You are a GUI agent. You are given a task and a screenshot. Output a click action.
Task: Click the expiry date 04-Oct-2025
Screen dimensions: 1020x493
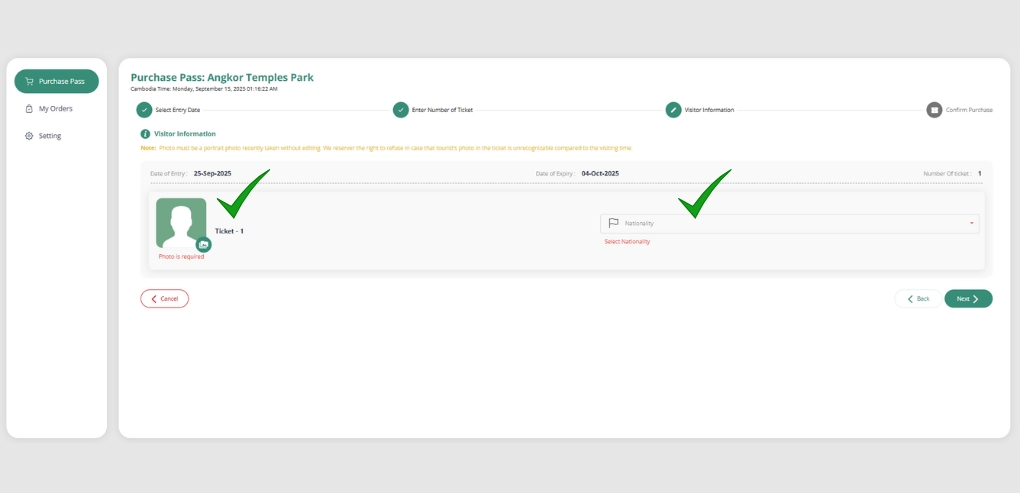click(600, 174)
